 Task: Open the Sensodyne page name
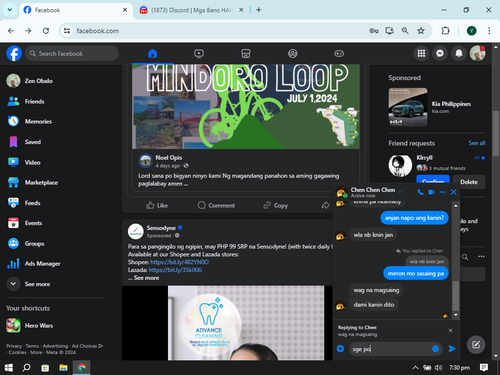click(x=161, y=228)
